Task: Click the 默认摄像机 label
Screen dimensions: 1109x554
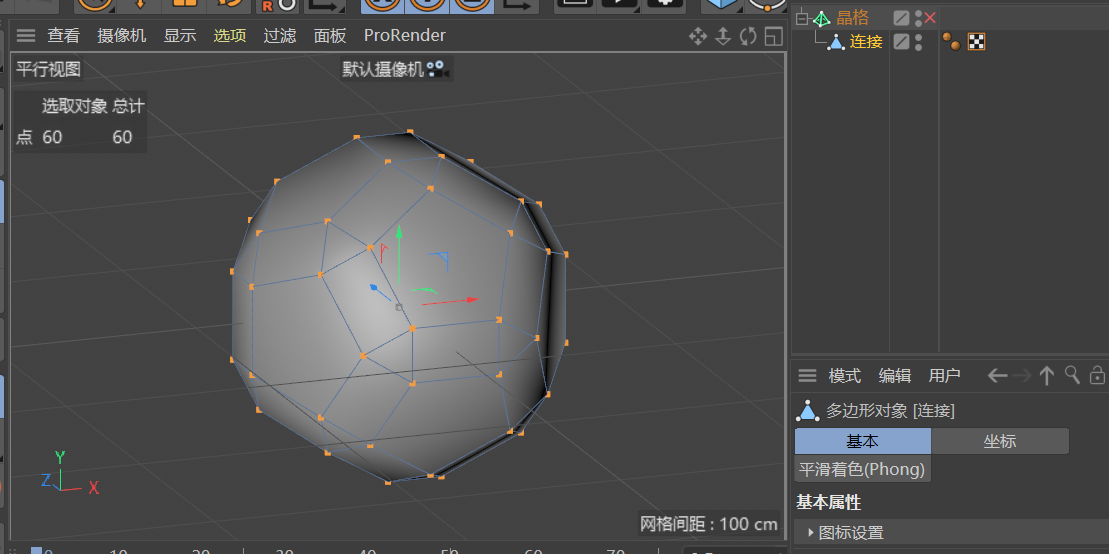Action: [383, 69]
